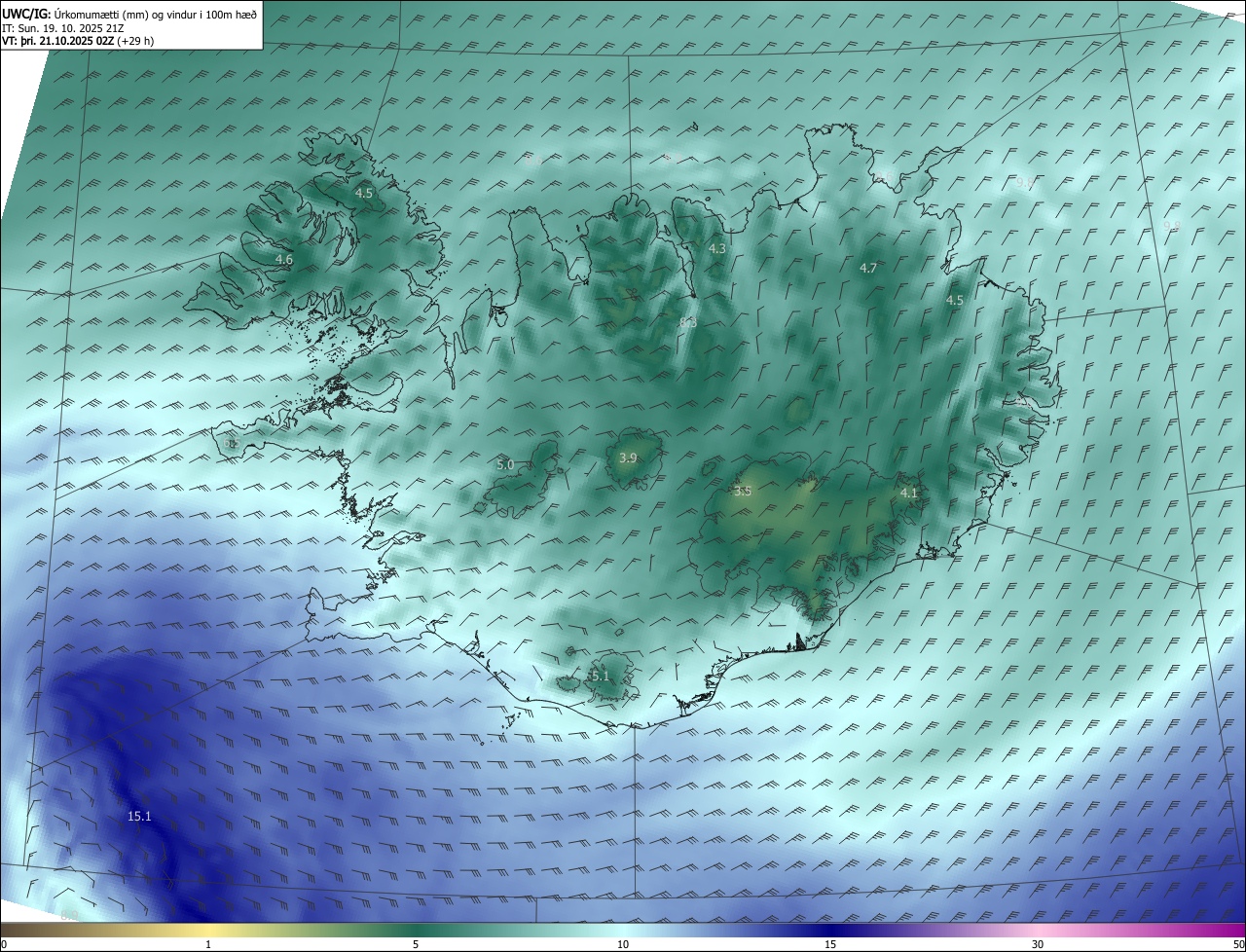Click the 5.0 value beside Langjökull glacier
Viewport: 1246px width, 952px height.
click(x=504, y=465)
